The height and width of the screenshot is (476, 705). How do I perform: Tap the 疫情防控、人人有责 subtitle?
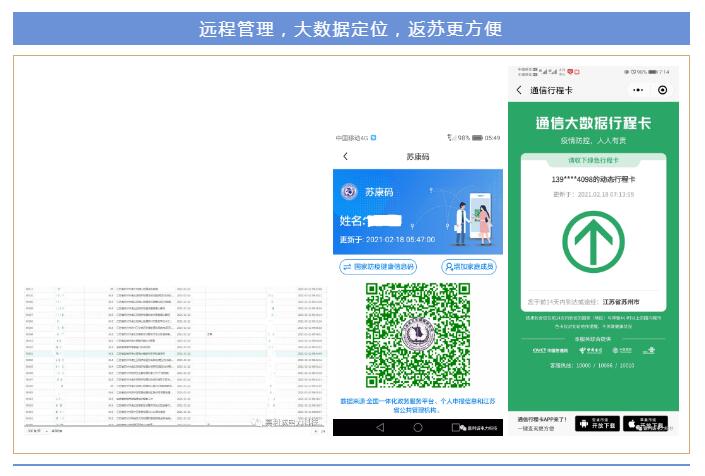pos(593,141)
